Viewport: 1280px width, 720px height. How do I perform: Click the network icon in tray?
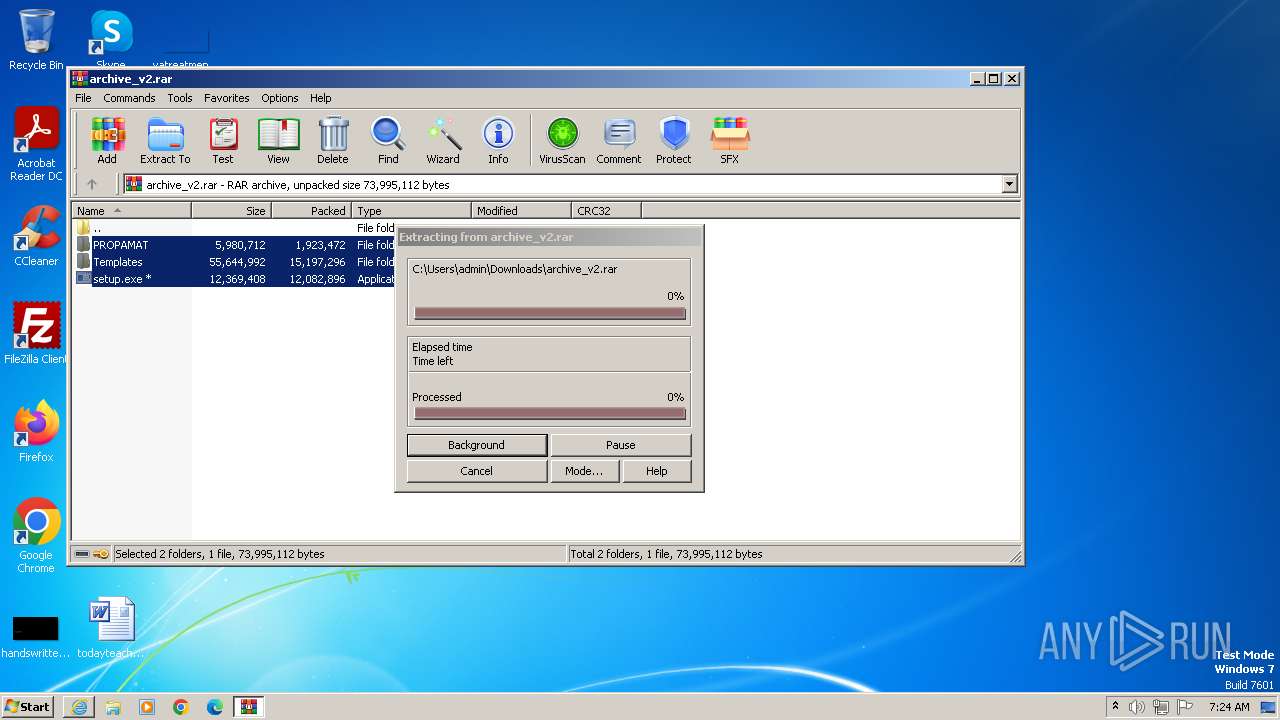tap(1161, 707)
